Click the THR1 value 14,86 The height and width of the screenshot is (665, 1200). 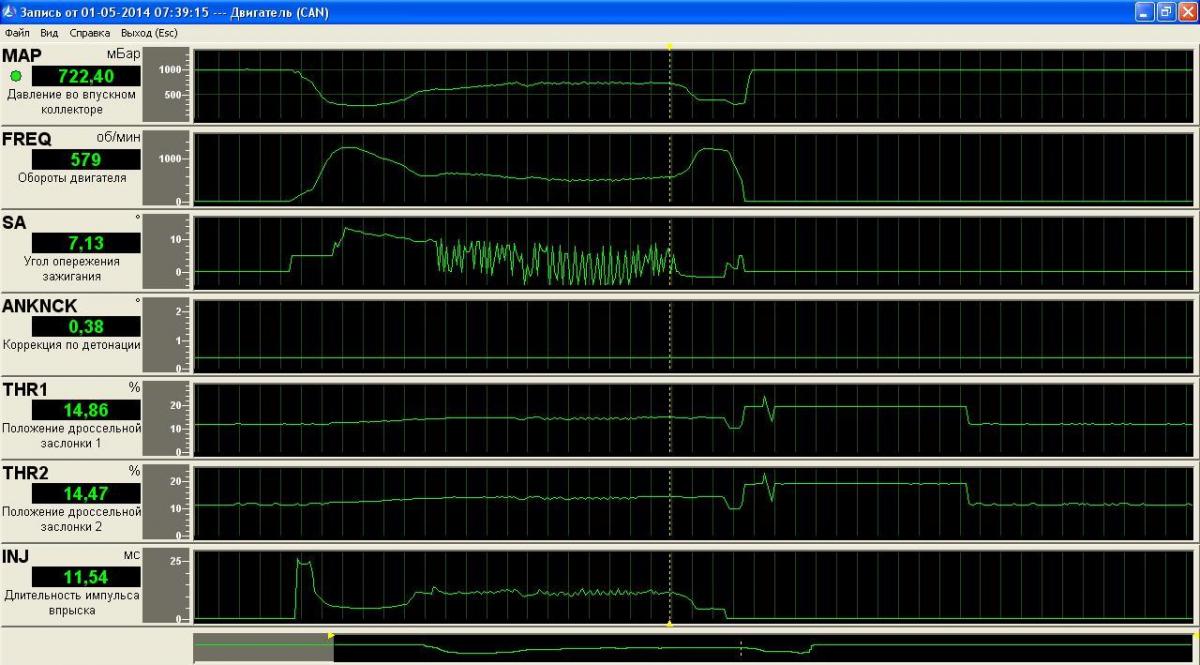click(86, 409)
